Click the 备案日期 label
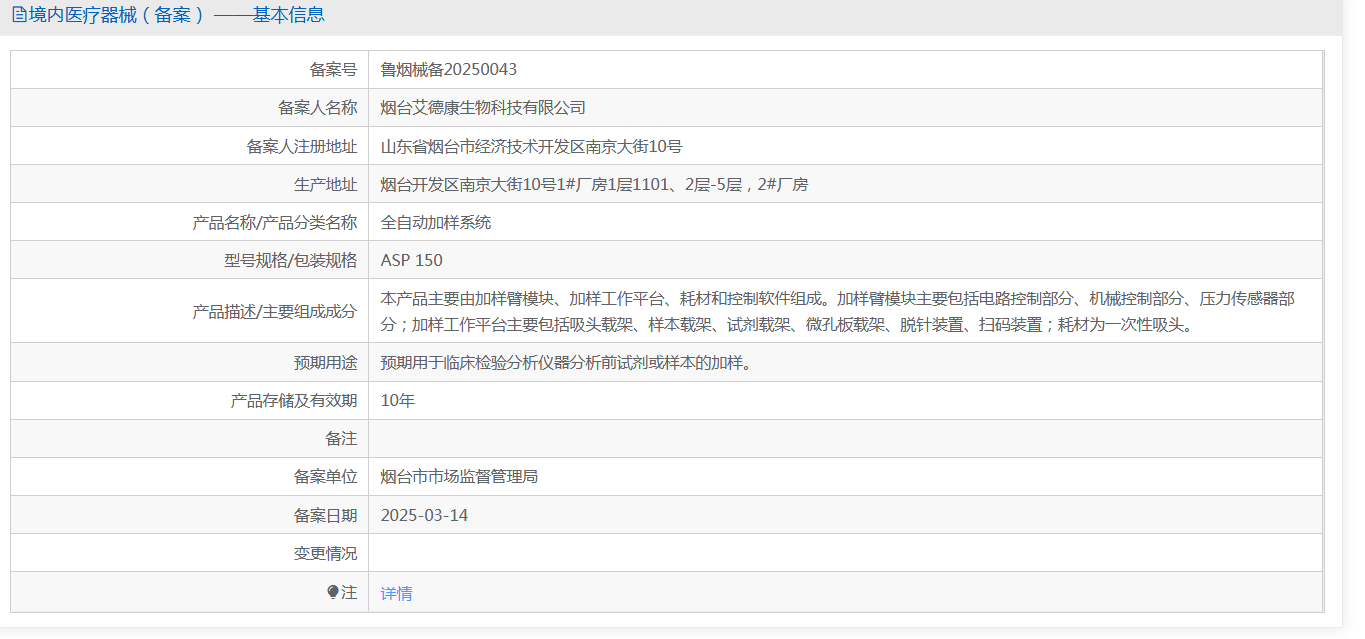 pyautogui.click(x=325, y=515)
